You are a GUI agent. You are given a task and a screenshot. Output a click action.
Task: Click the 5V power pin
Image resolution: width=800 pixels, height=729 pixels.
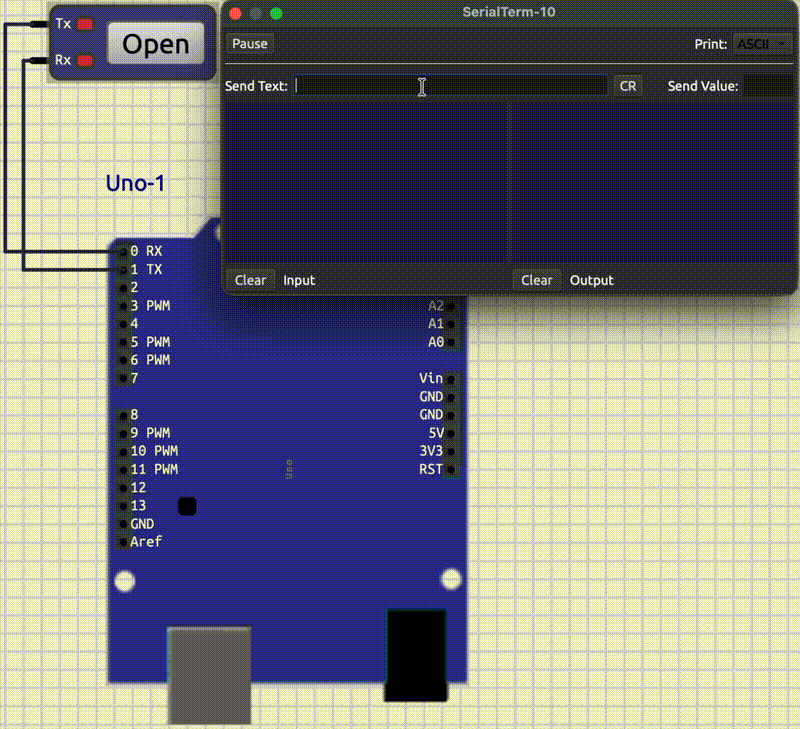tap(451, 433)
